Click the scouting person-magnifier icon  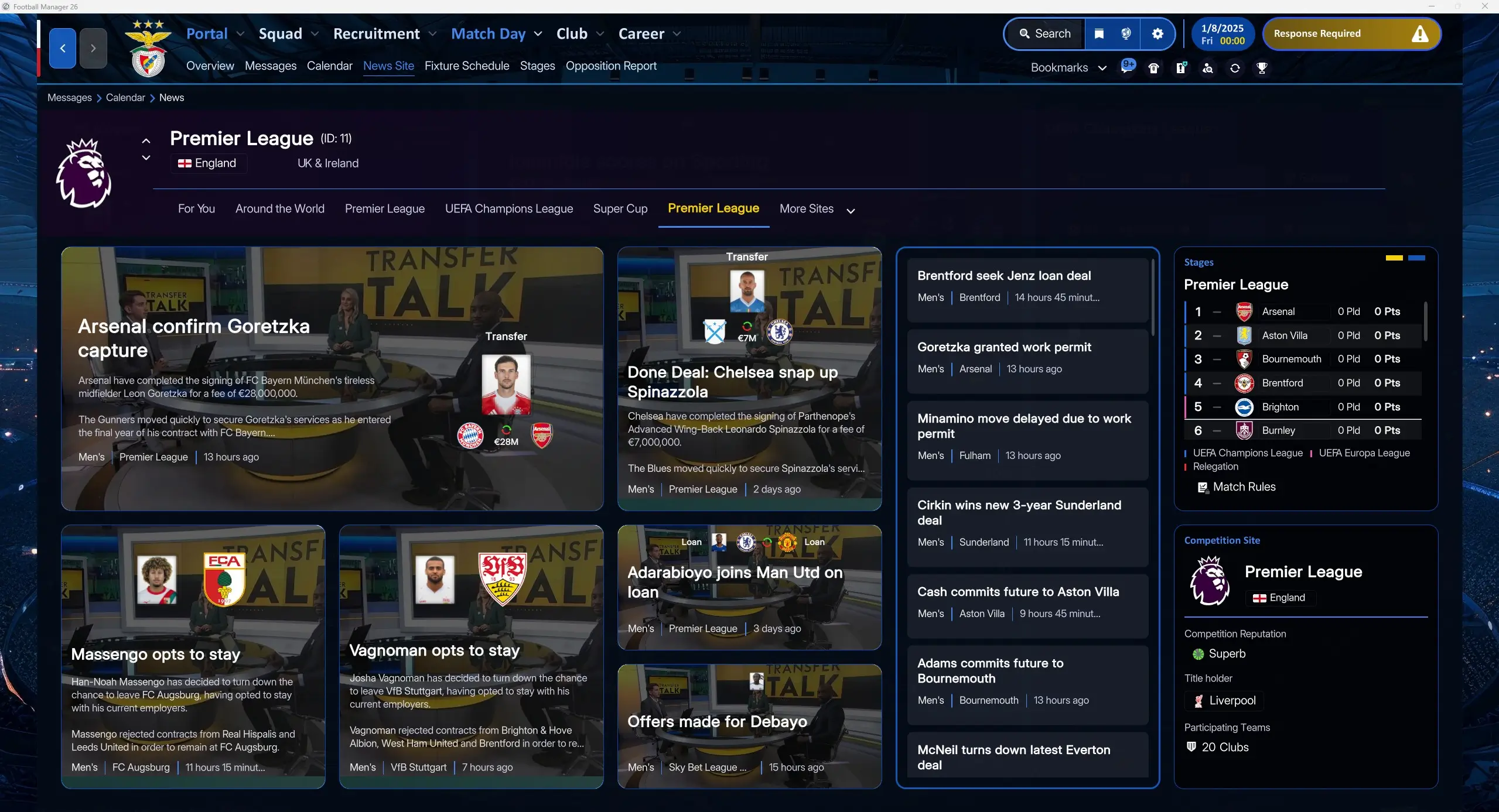point(1208,68)
